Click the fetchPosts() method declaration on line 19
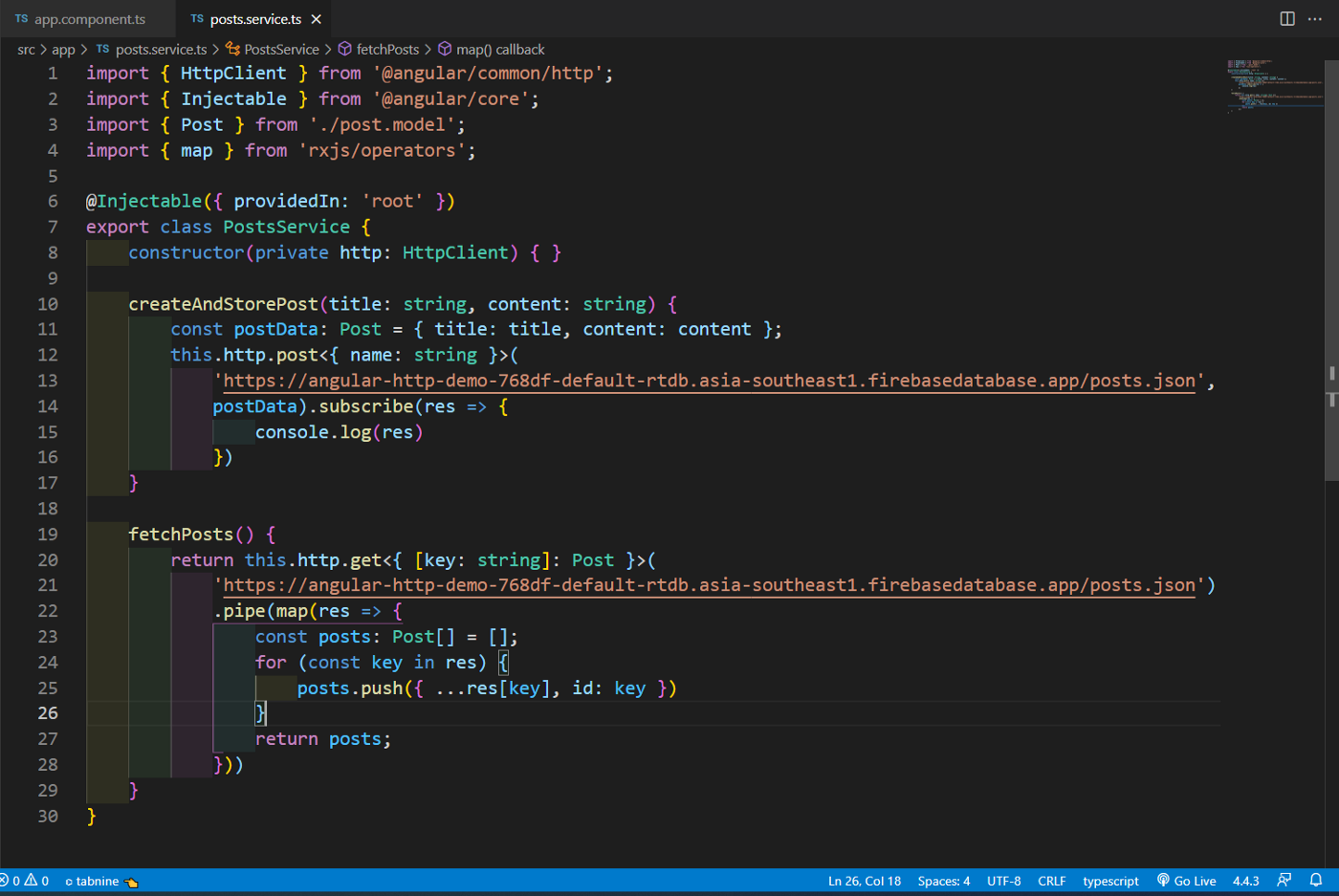 click(x=191, y=535)
